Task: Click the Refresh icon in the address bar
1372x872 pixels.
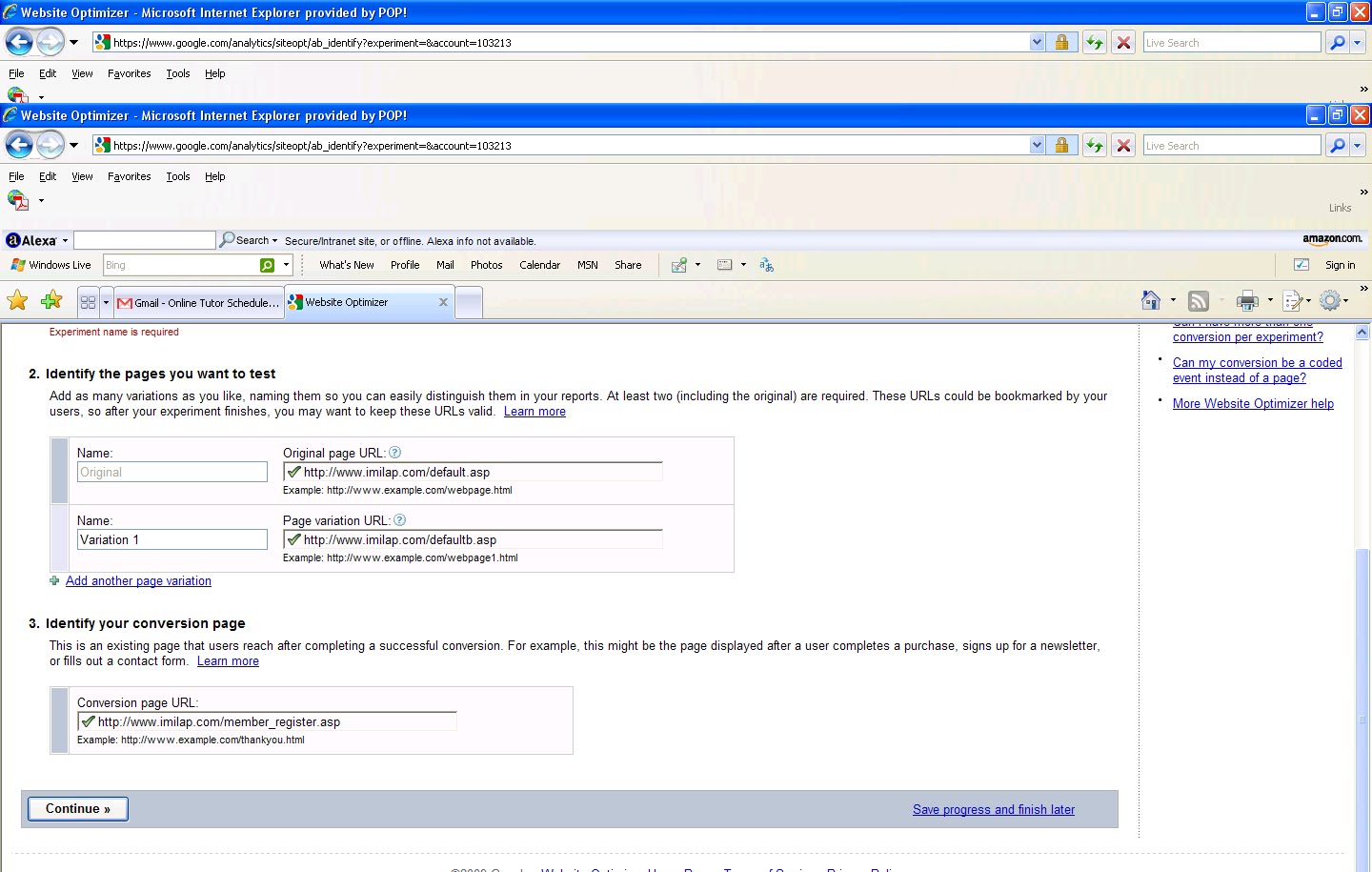Action: 1094,145
